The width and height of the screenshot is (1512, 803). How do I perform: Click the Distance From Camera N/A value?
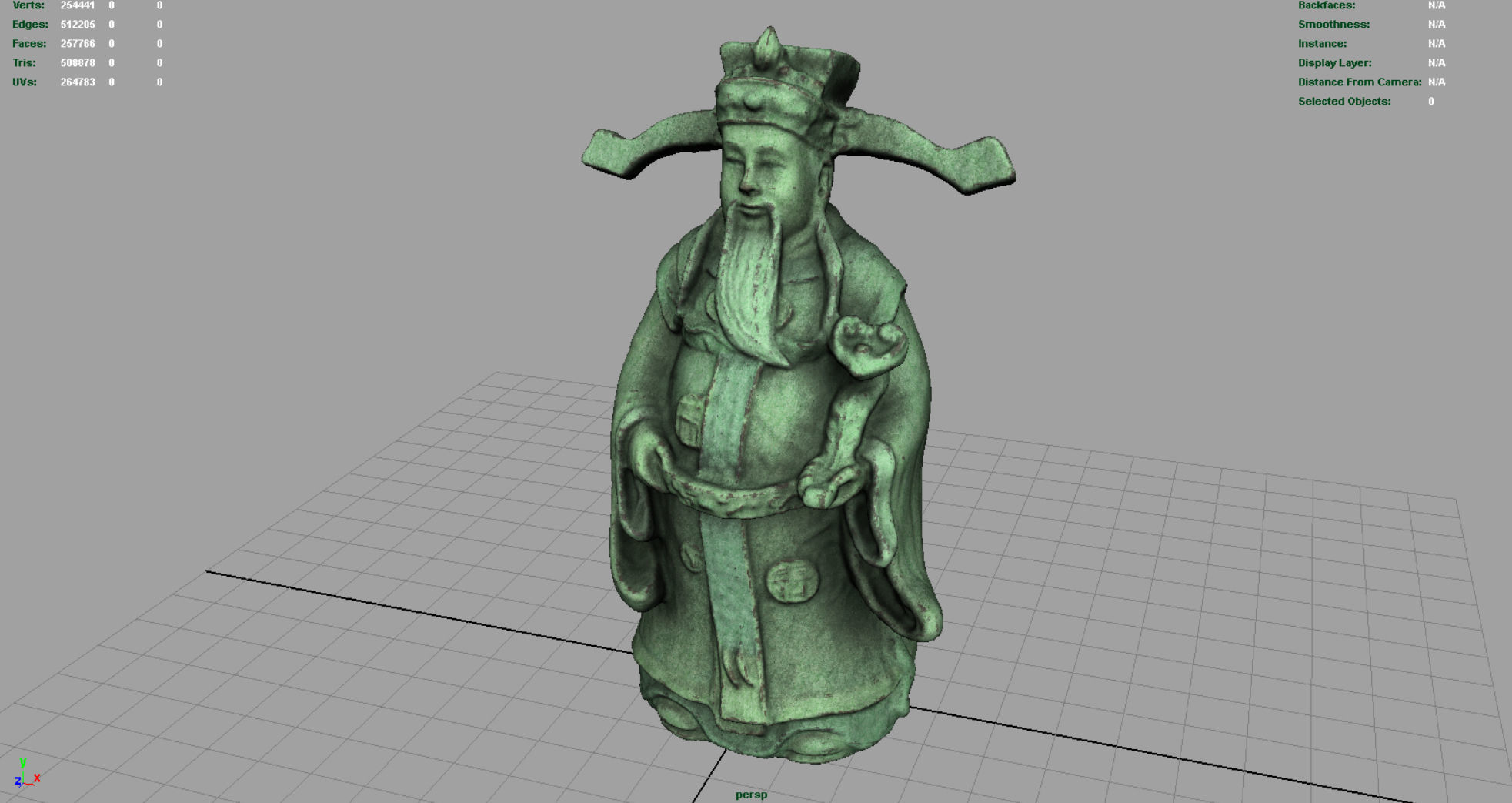pos(1437,82)
